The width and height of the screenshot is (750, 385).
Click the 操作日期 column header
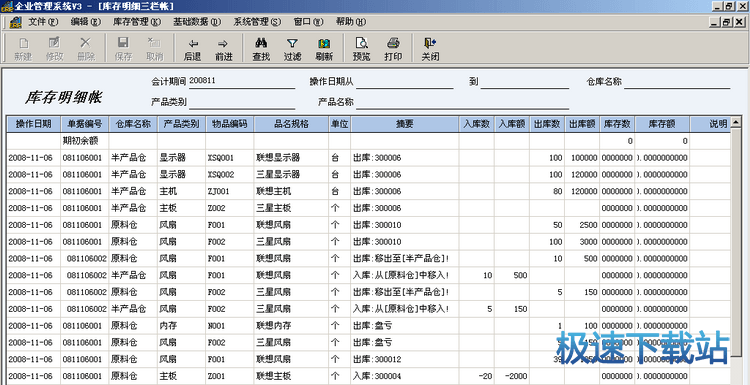[34, 124]
